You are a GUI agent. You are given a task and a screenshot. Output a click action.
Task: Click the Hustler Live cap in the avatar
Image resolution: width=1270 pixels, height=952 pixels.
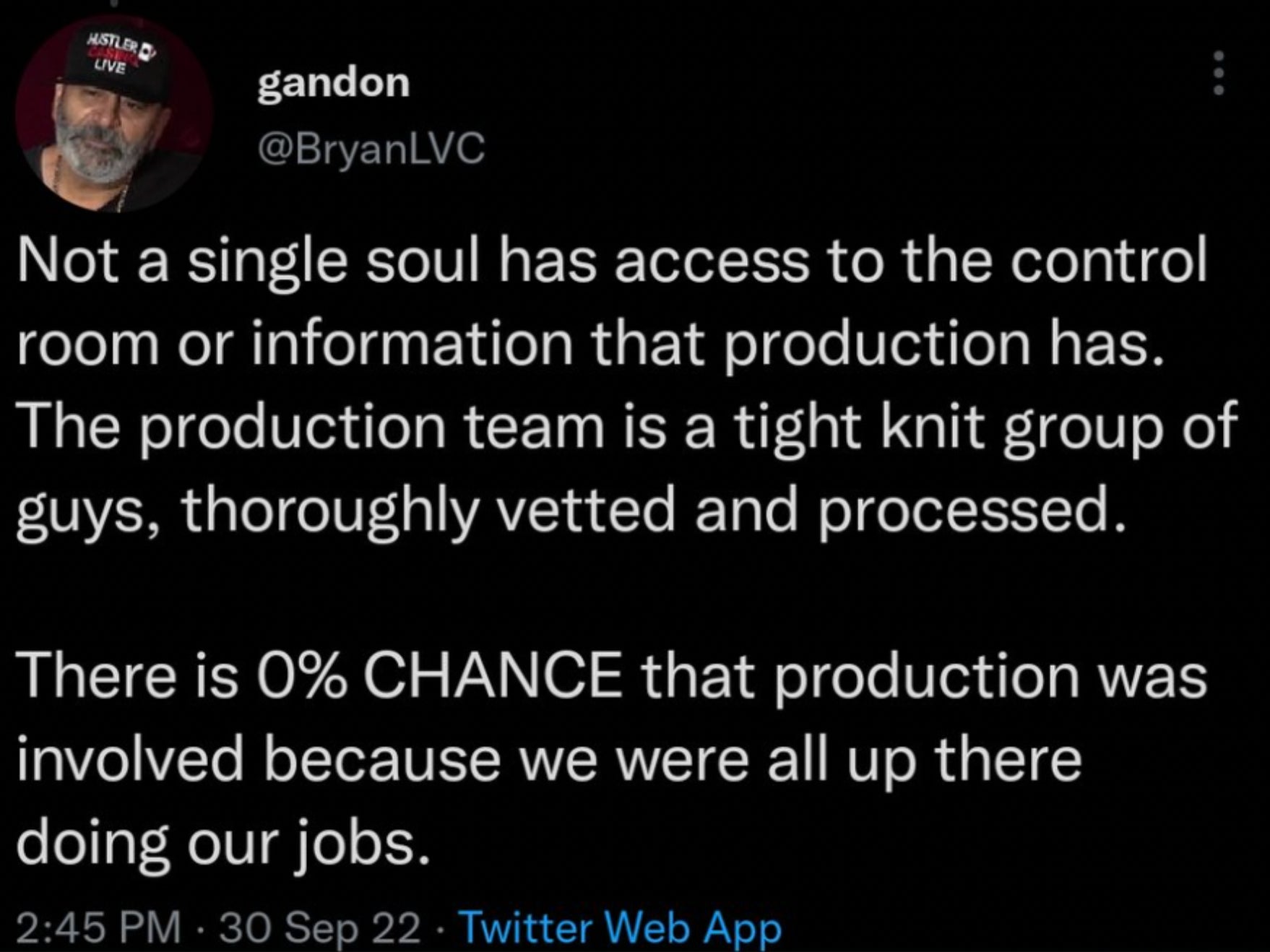coord(116,65)
